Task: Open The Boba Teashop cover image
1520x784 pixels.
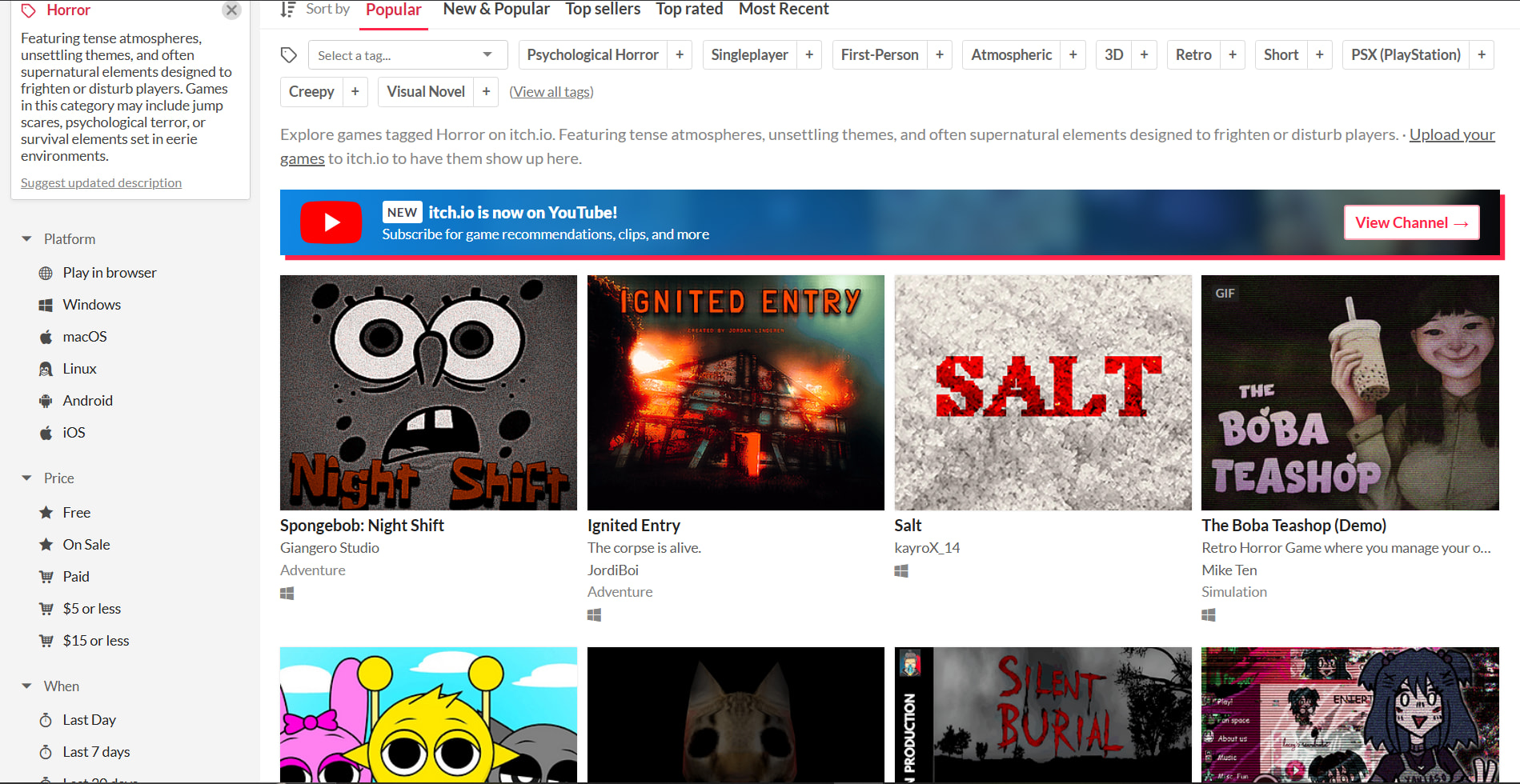Action: click(1350, 393)
